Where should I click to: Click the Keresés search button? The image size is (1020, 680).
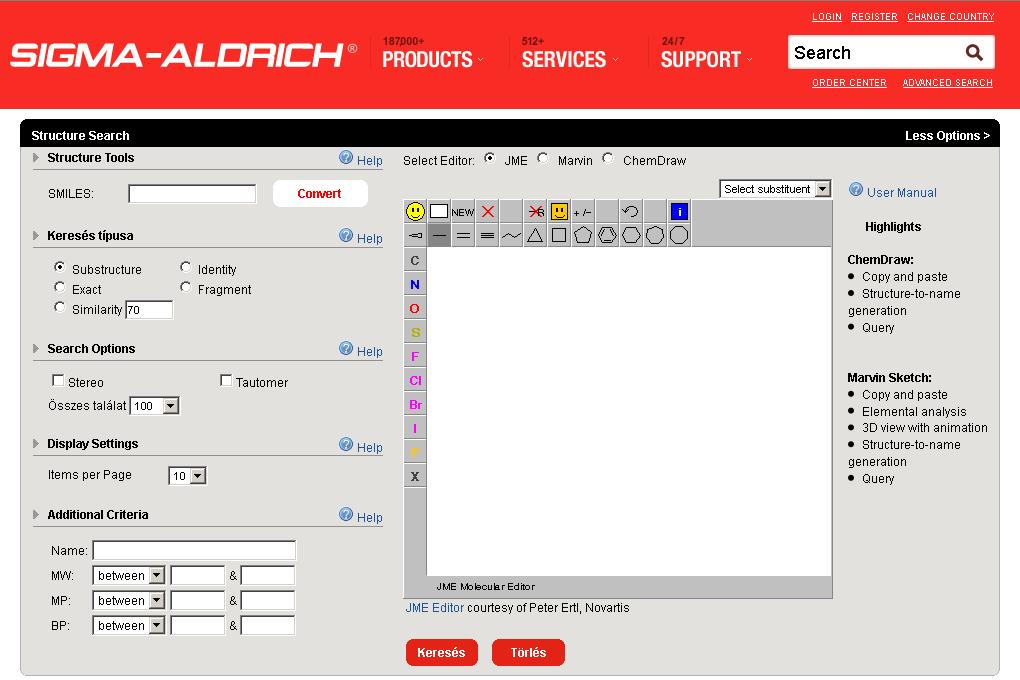coord(442,653)
